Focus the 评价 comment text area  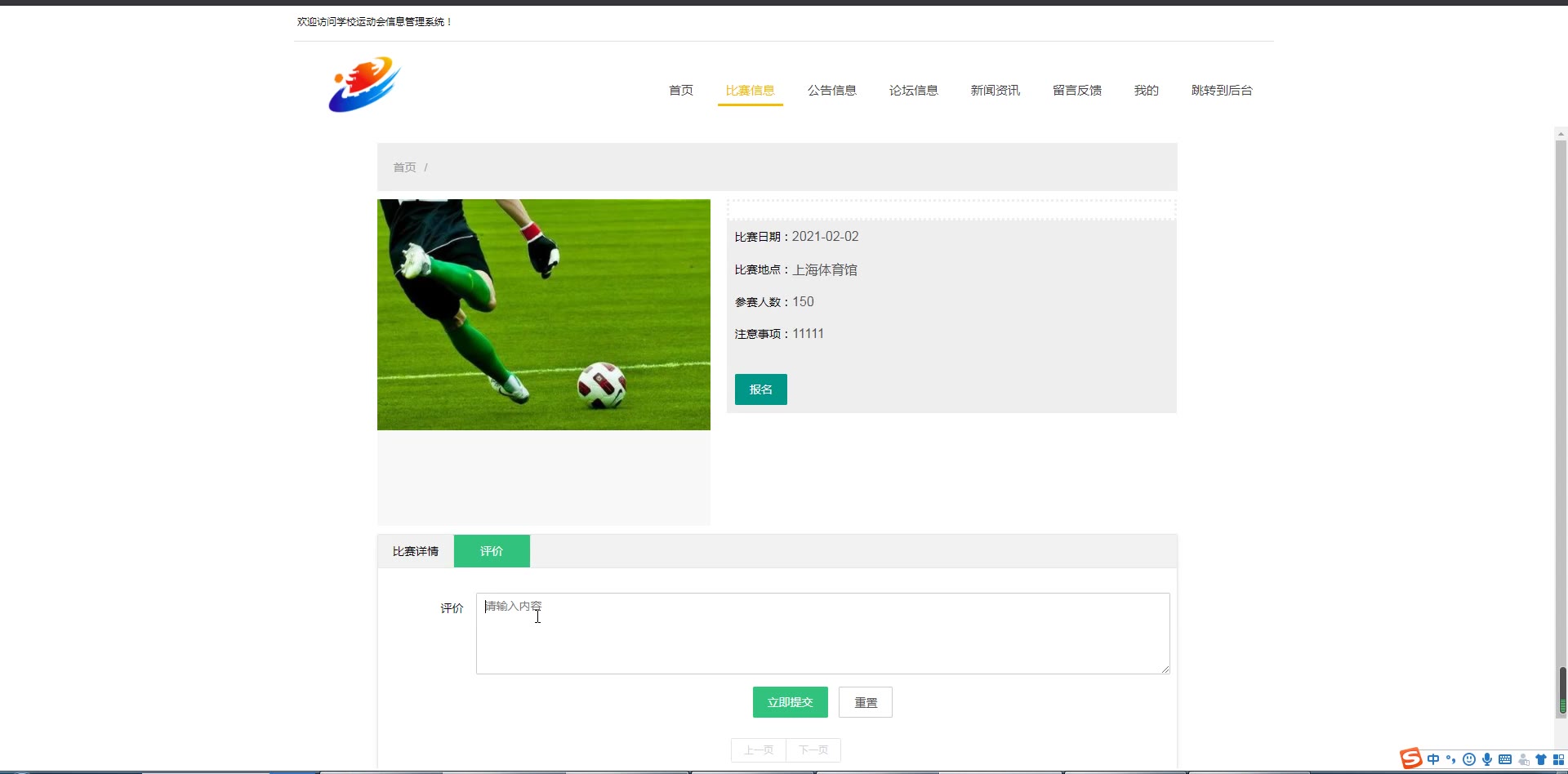[823, 634]
